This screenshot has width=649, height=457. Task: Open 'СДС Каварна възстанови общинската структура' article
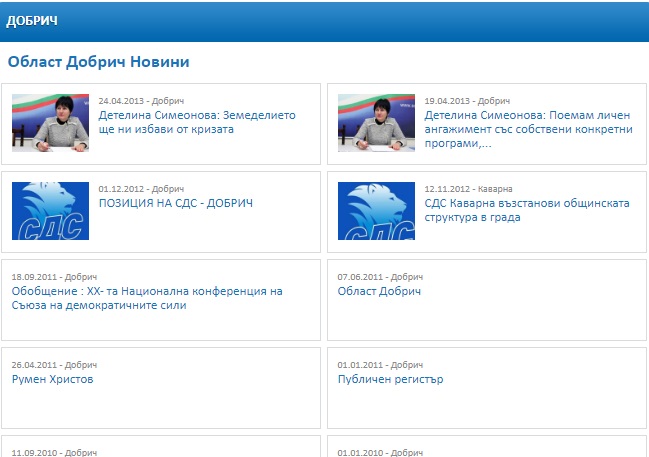click(x=527, y=210)
